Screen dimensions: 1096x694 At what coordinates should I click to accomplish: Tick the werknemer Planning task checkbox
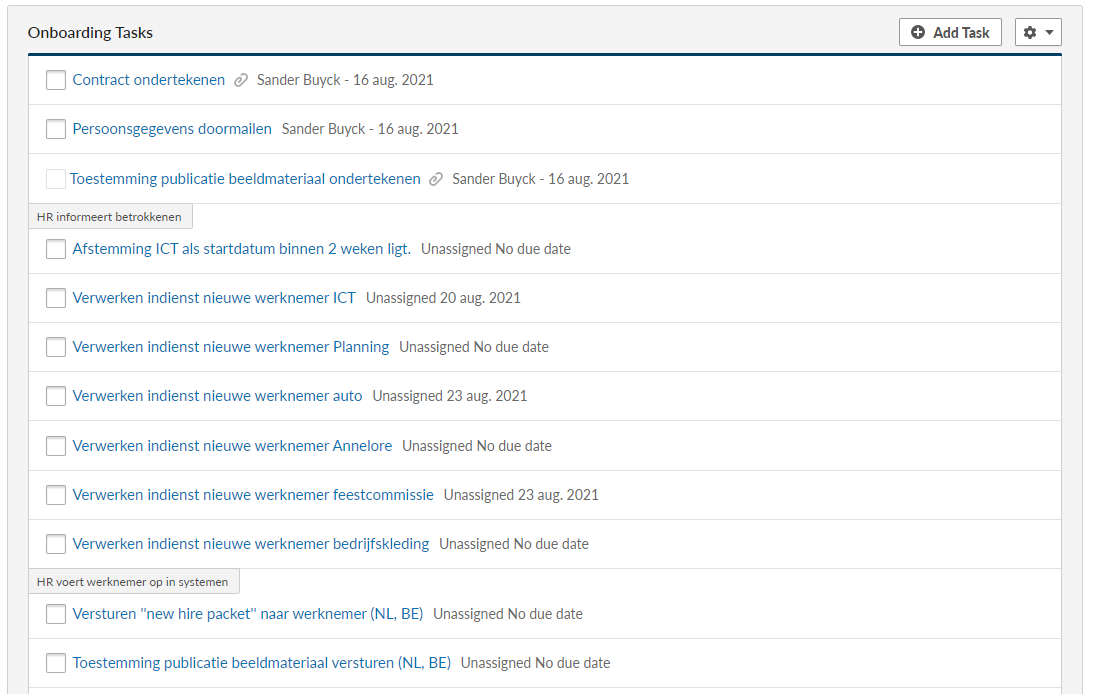pyautogui.click(x=56, y=347)
